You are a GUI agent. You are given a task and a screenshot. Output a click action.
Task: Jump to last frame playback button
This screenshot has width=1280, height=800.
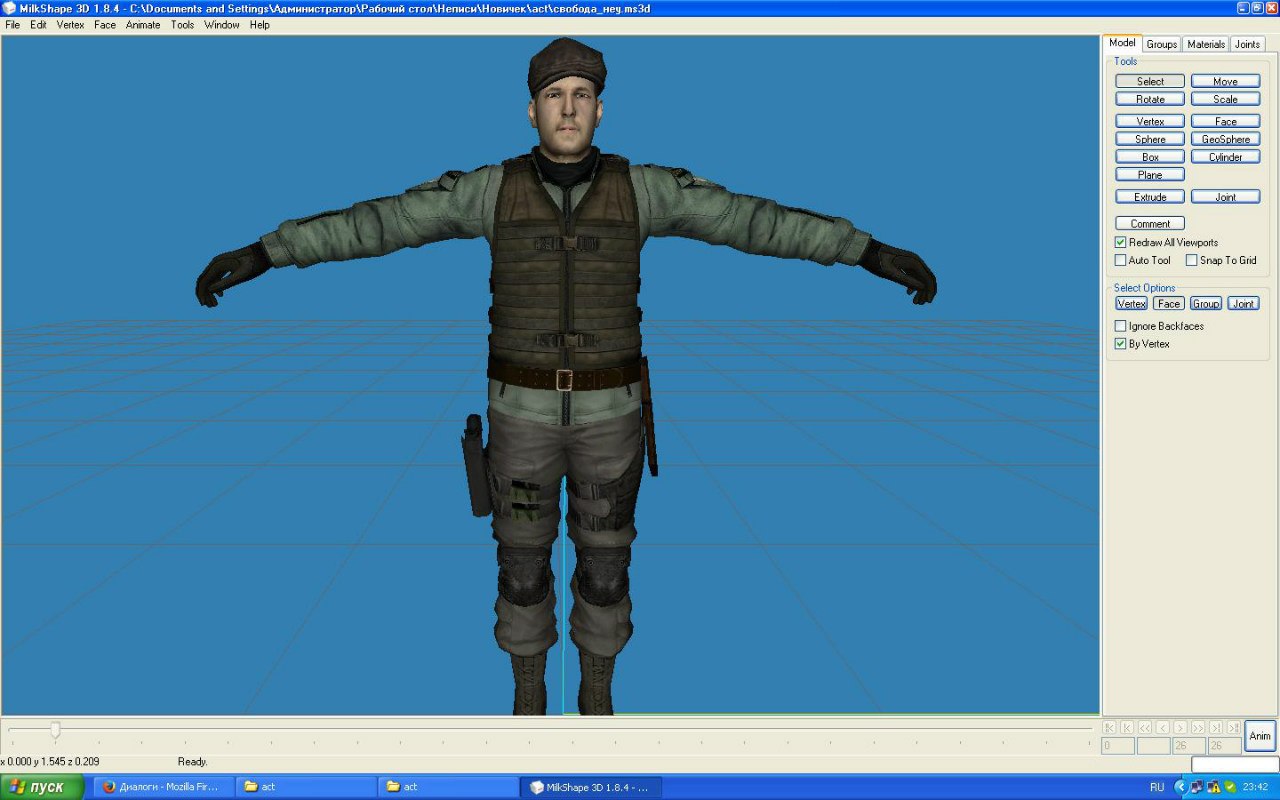(x=1234, y=727)
